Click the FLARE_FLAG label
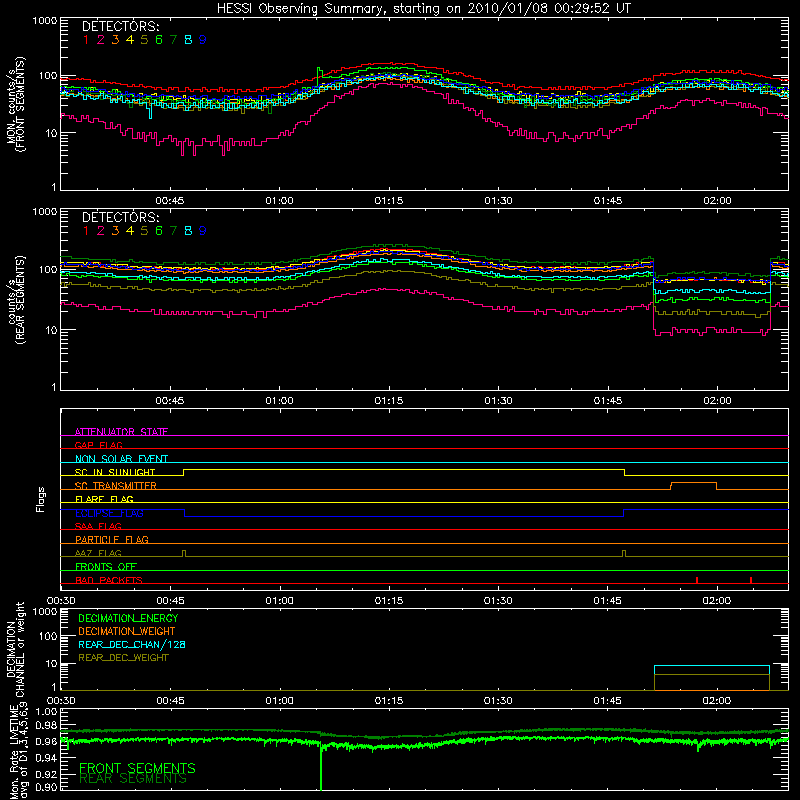800x800 pixels. point(104,499)
